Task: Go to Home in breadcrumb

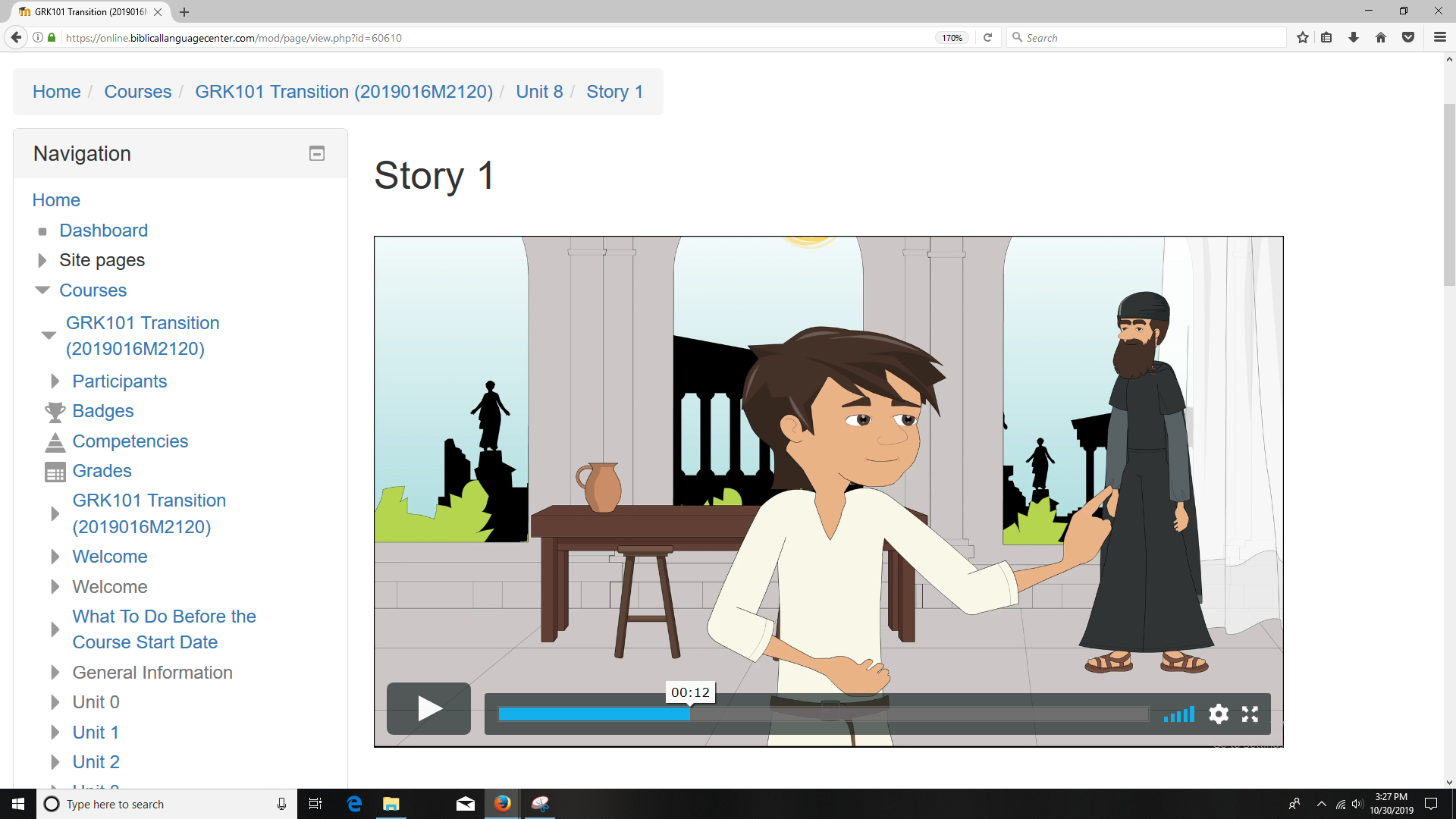Action: pos(57,92)
